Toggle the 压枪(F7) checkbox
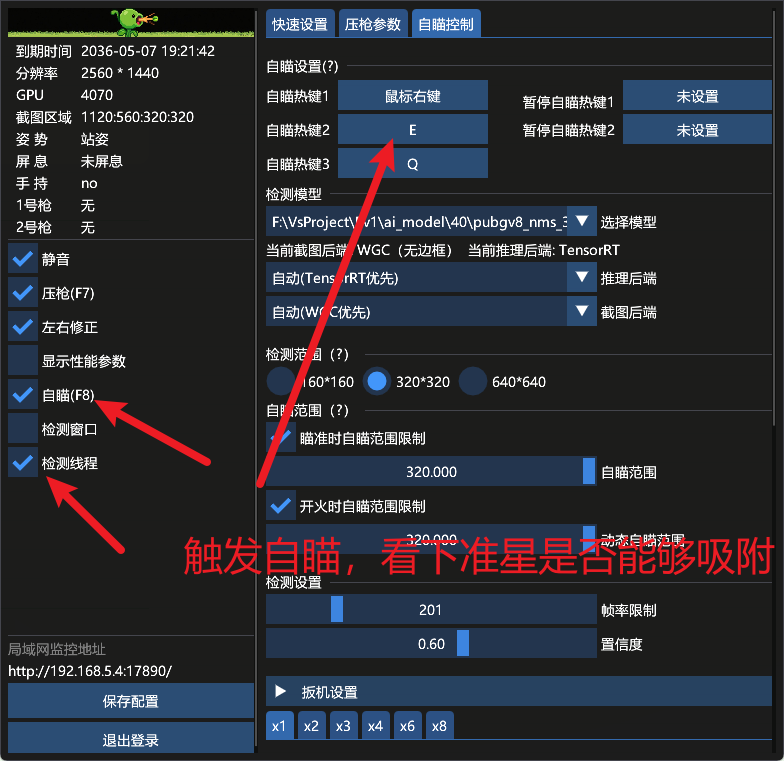The width and height of the screenshot is (784, 761). tap(22, 292)
